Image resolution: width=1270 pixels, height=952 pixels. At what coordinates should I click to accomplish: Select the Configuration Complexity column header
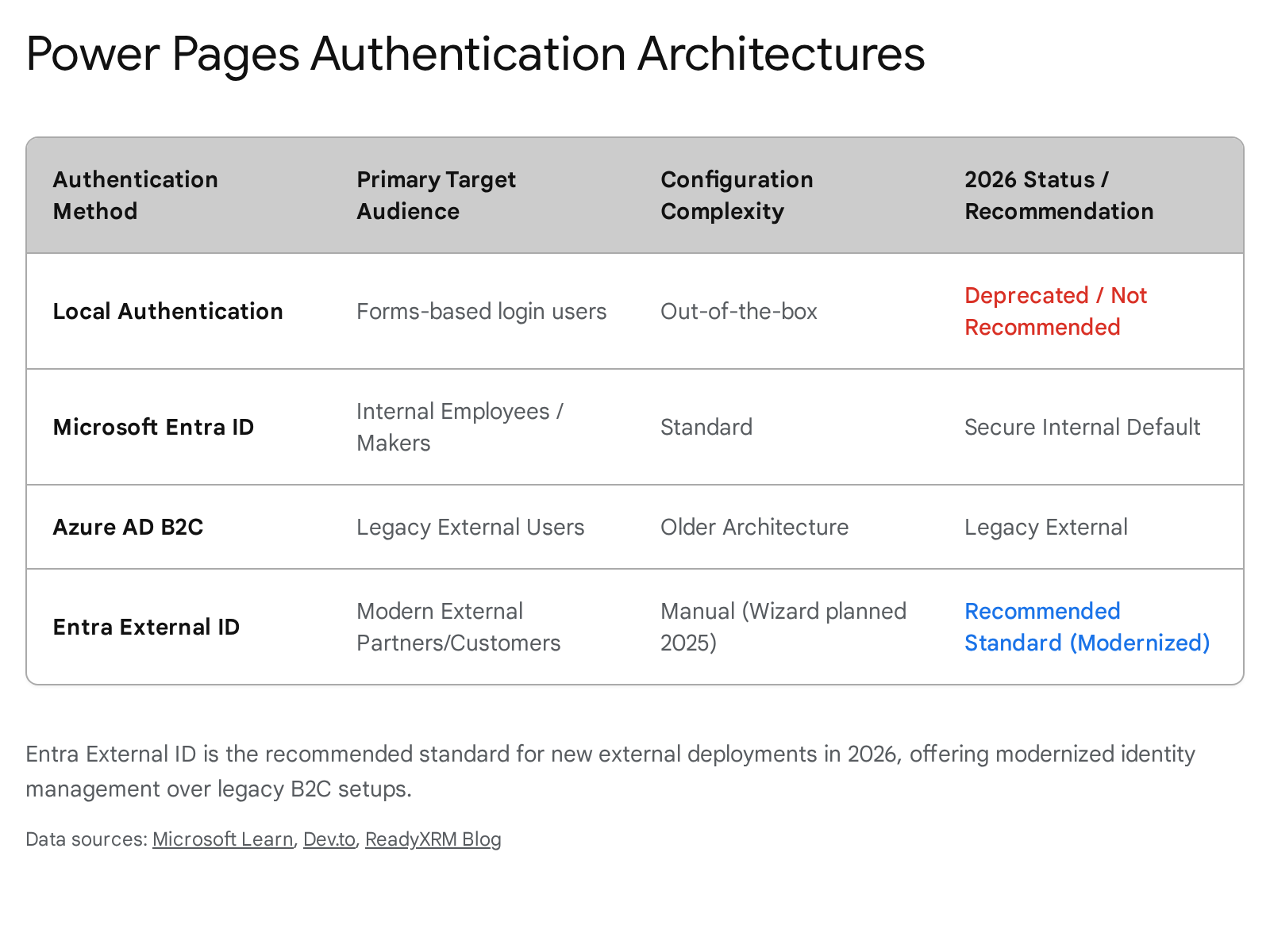pos(737,195)
